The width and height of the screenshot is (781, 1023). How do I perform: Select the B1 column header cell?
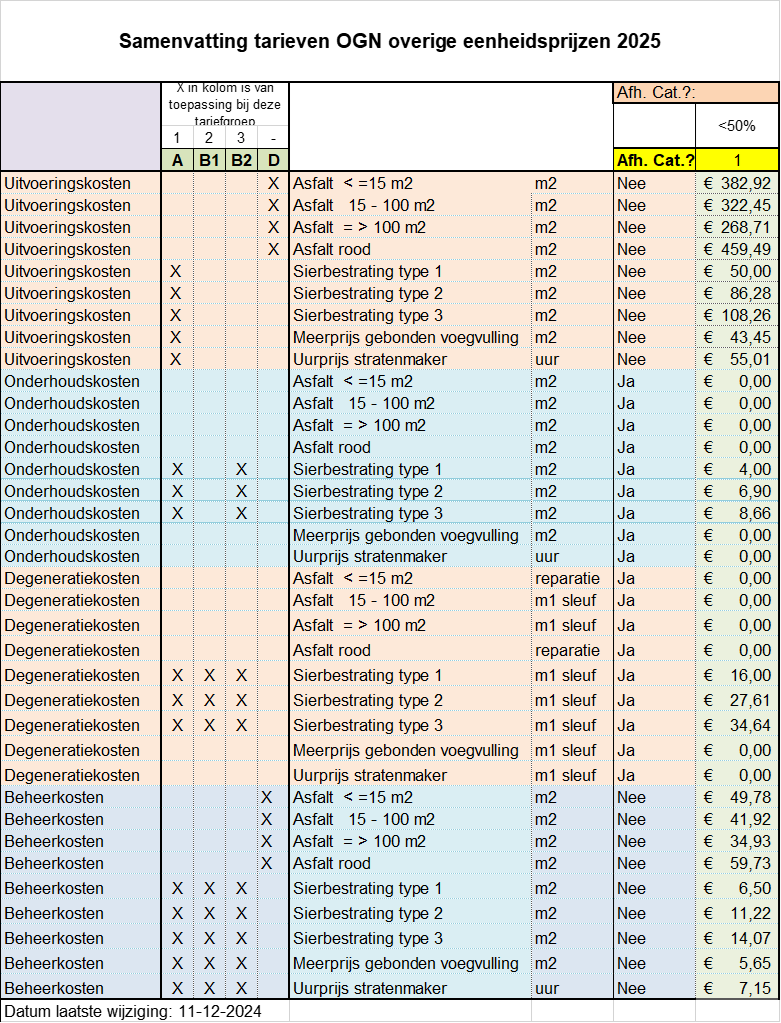point(209,160)
